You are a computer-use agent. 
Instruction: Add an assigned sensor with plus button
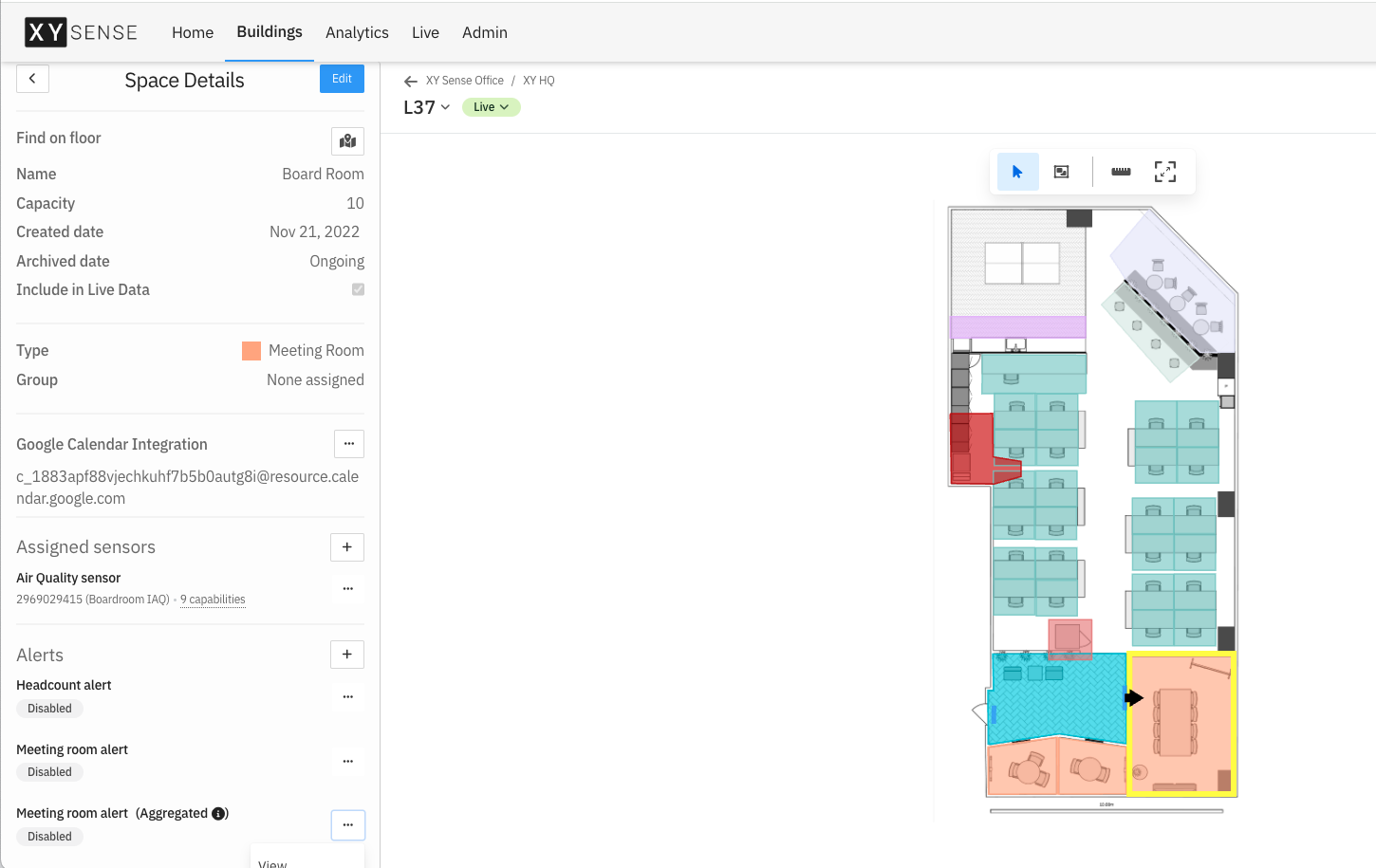(x=347, y=547)
